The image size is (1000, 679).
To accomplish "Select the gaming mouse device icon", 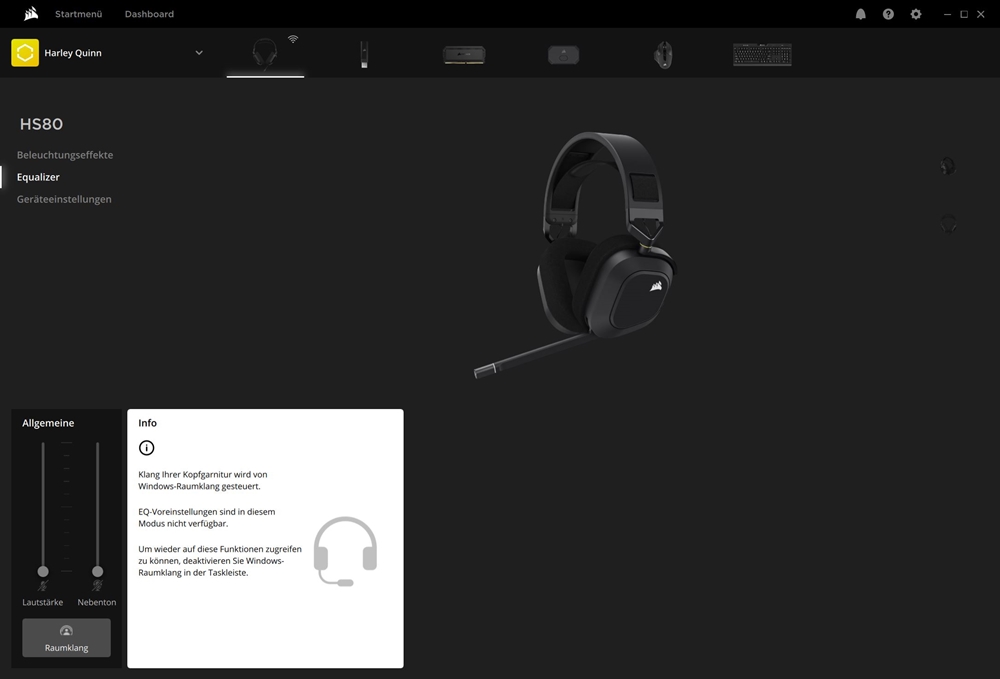I will (x=663, y=55).
